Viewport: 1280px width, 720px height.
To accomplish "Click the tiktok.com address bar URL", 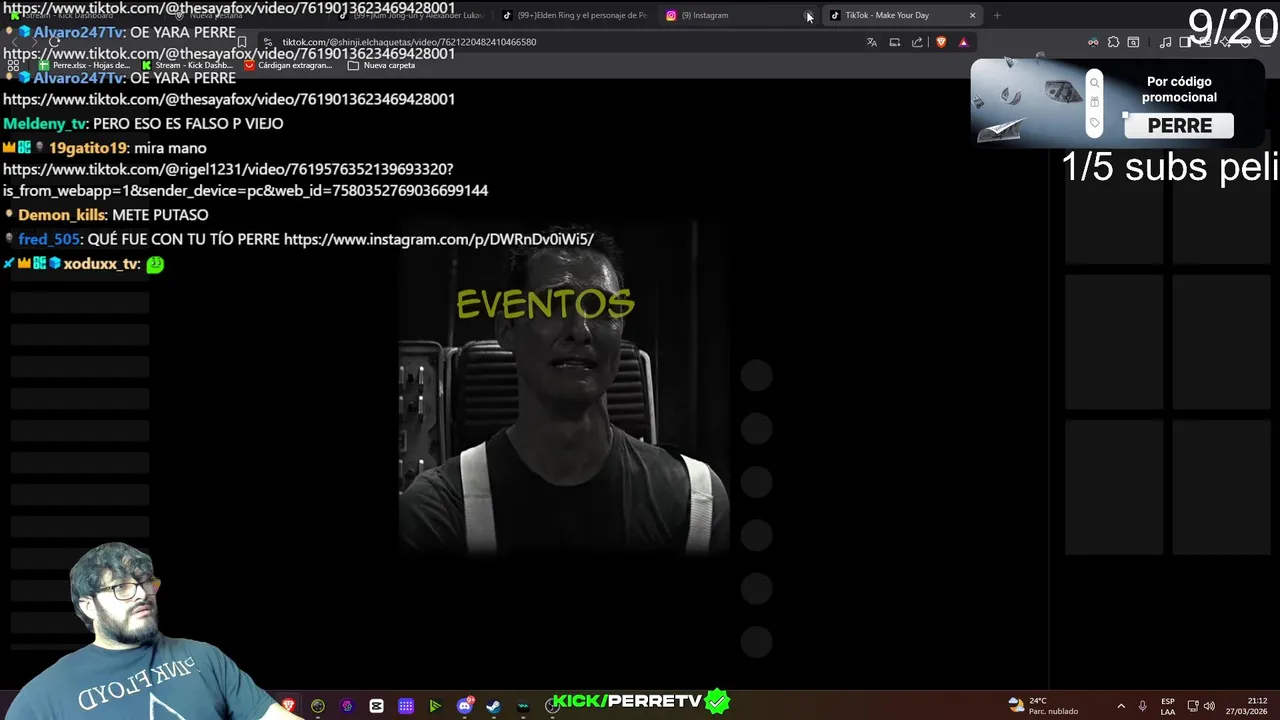I will coord(409,42).
